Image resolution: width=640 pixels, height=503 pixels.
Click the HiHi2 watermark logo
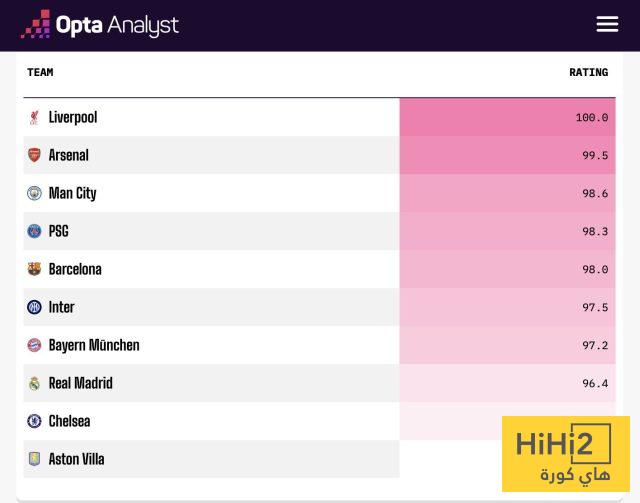coord(565,454)
